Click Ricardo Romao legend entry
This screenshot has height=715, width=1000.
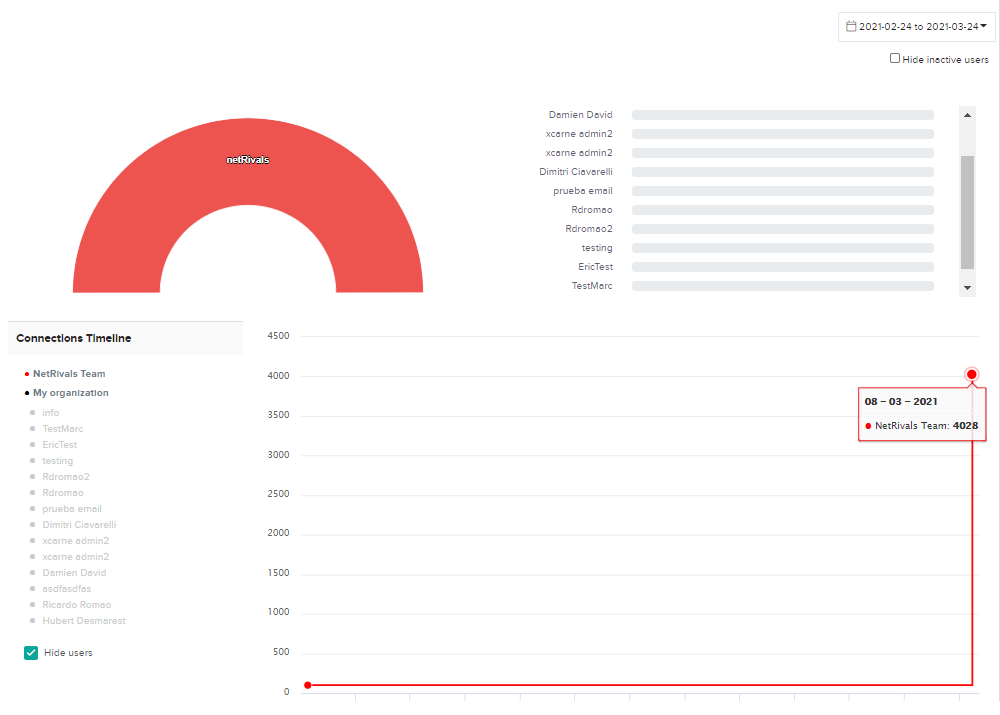[76, 605]
